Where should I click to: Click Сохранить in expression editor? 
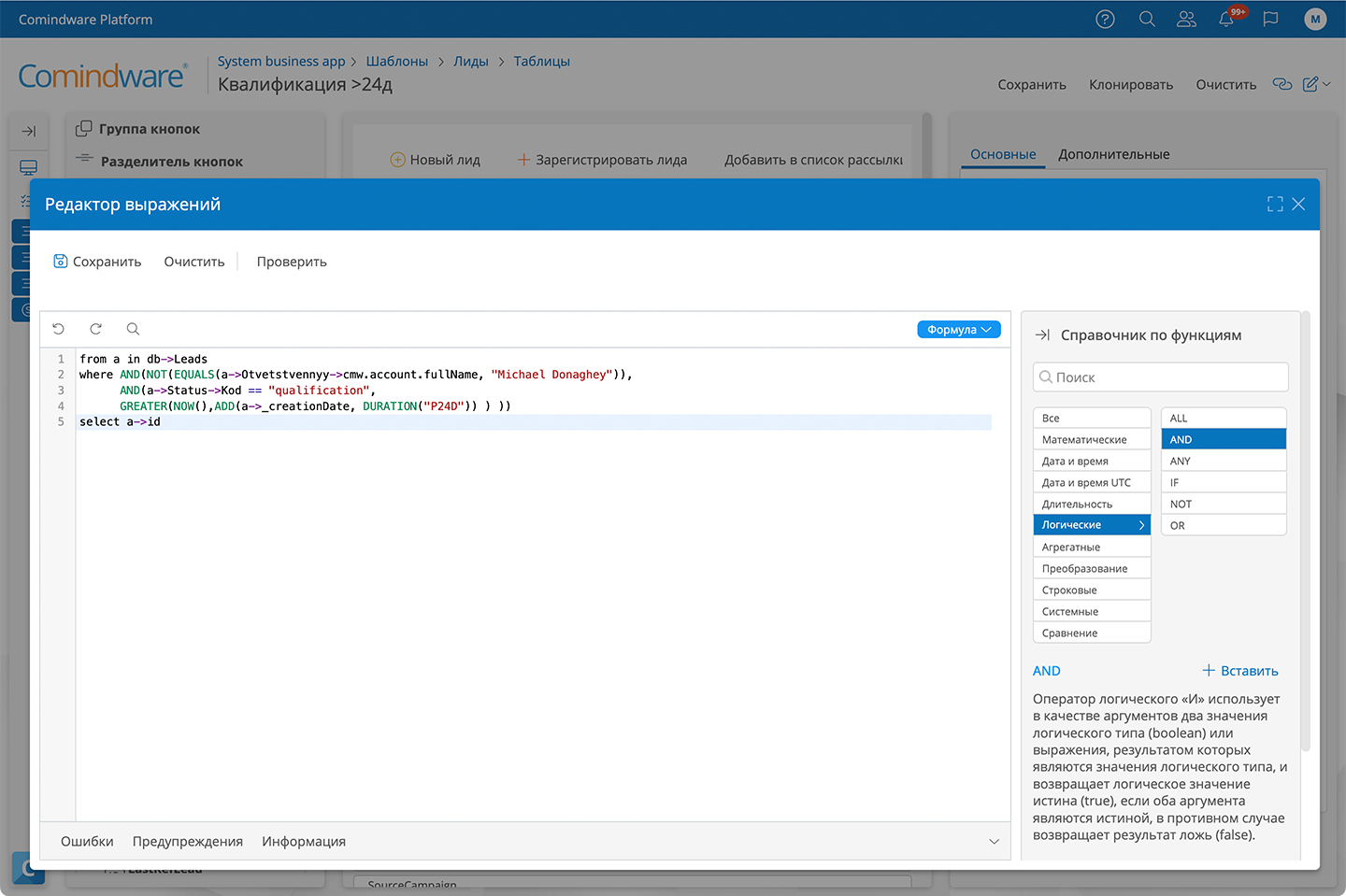[97, 262]
